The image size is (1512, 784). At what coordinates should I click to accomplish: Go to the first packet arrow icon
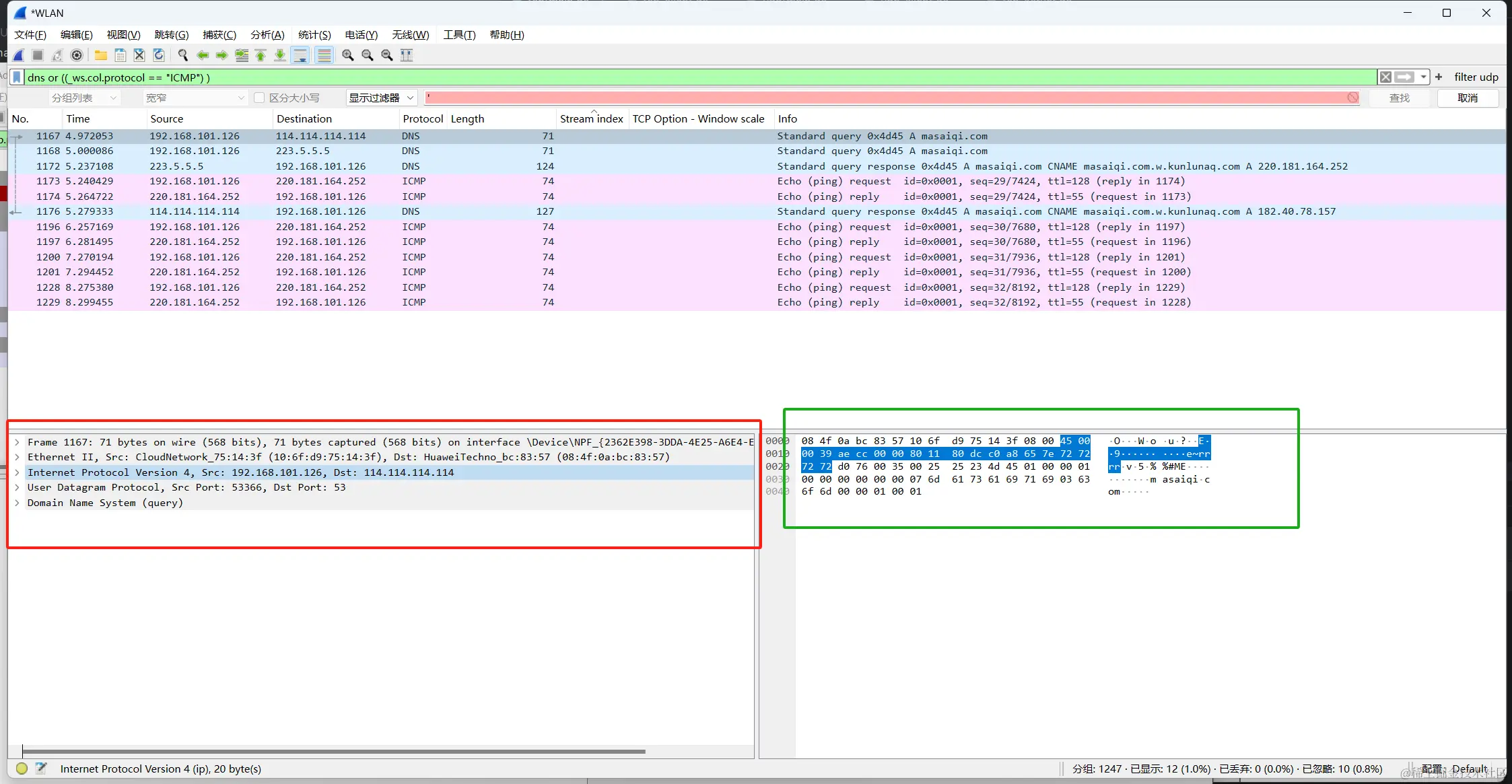point(261,55)
